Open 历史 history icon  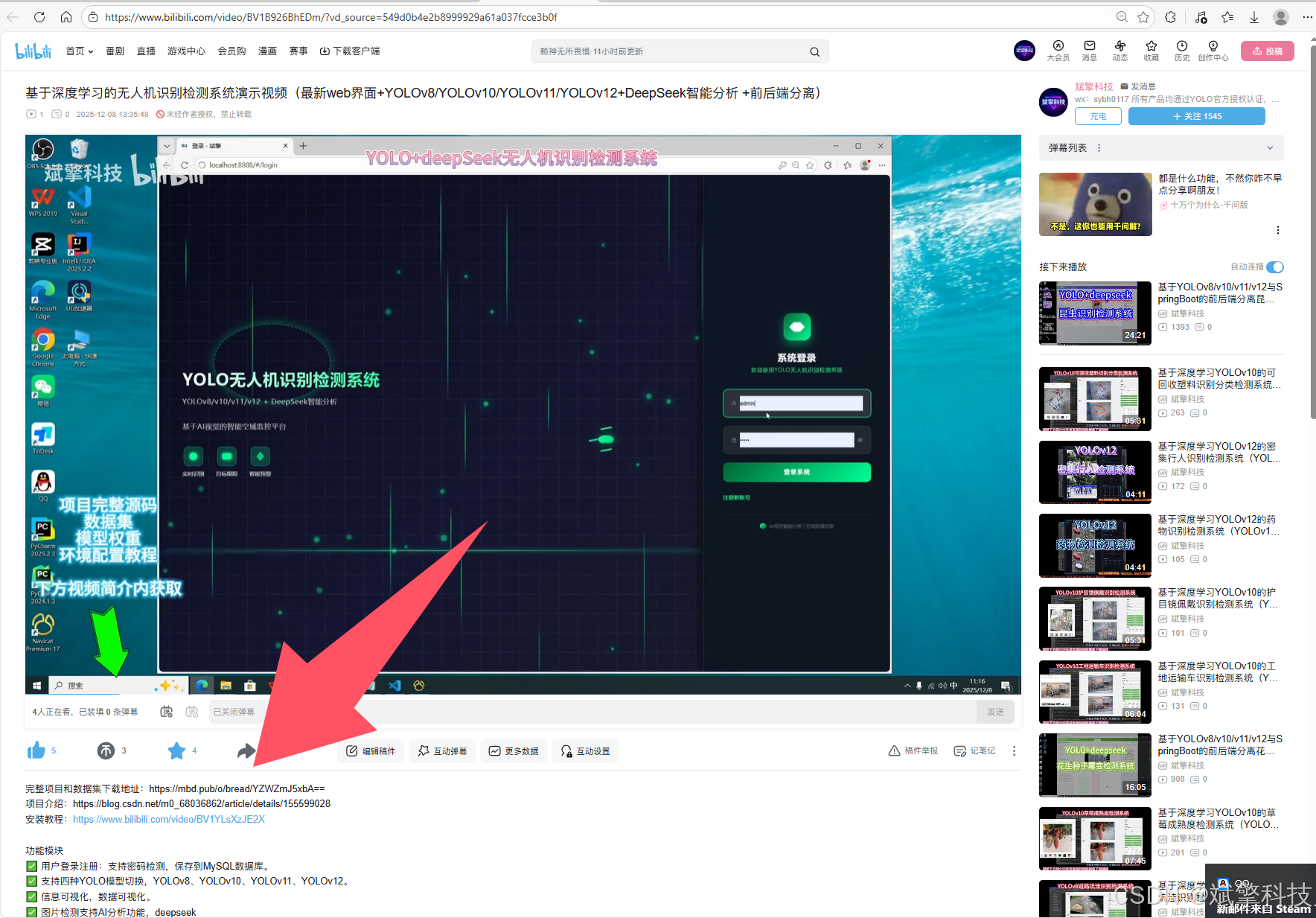click(x=1182, y=51)
